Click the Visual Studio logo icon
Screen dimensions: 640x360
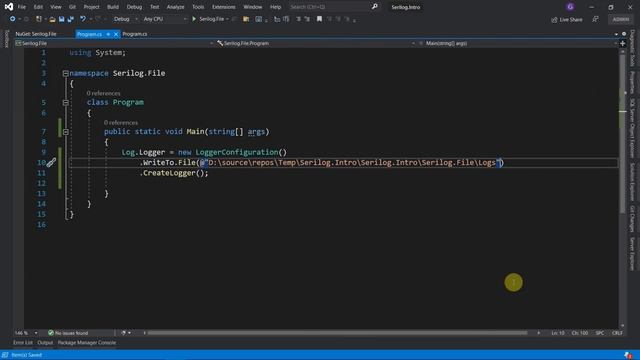pyautogui.click(x=9, y=7)
